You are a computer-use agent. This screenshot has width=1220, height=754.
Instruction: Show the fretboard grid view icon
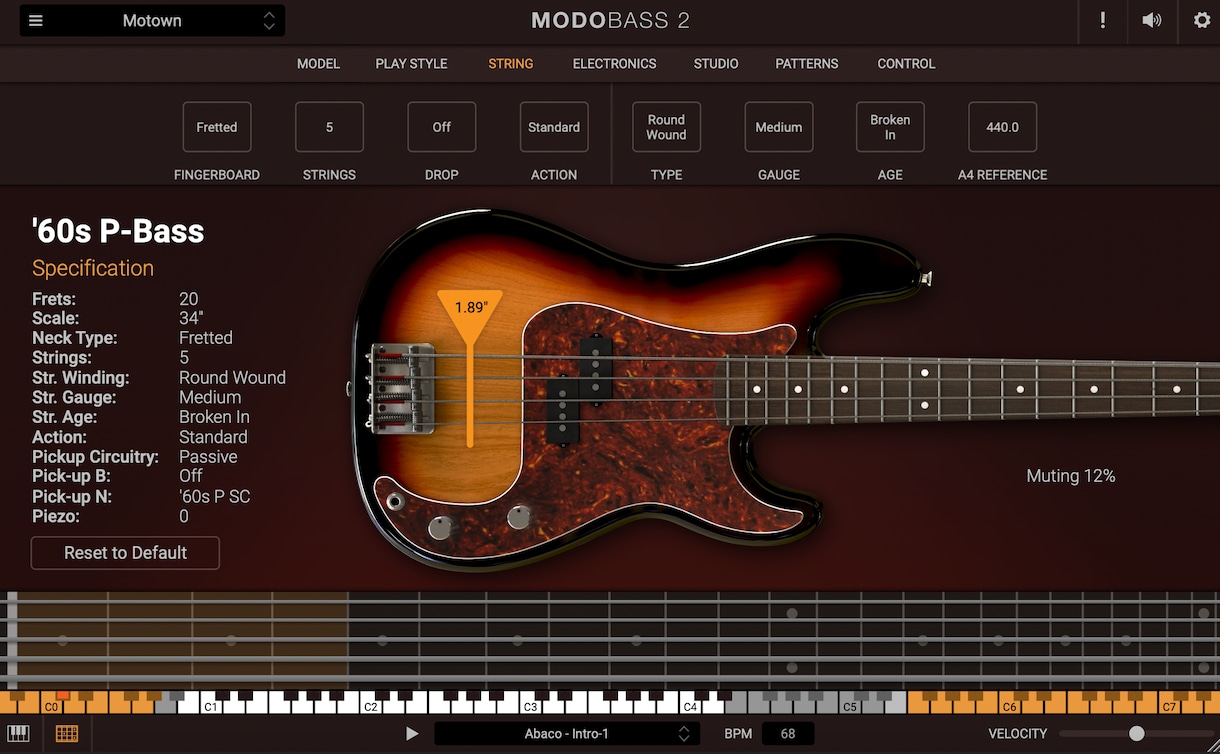tap(67, 733)
